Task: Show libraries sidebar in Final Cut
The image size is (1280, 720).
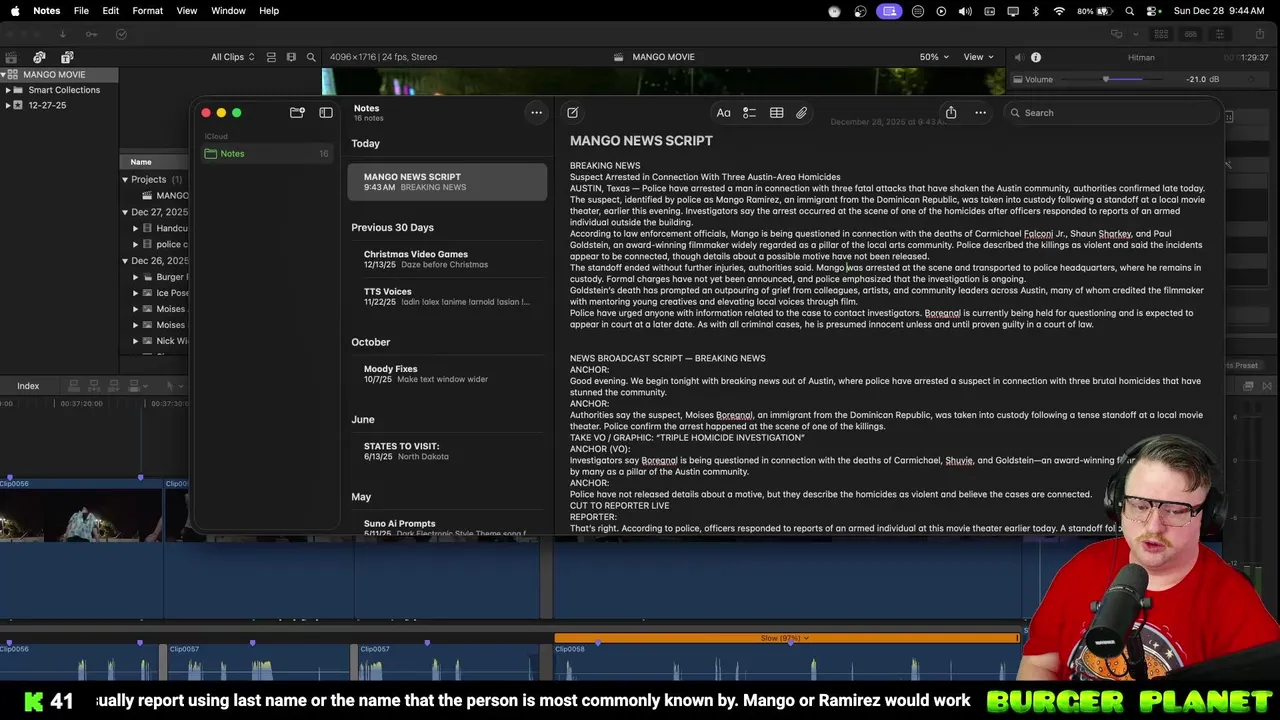Action: click(11, 57)
